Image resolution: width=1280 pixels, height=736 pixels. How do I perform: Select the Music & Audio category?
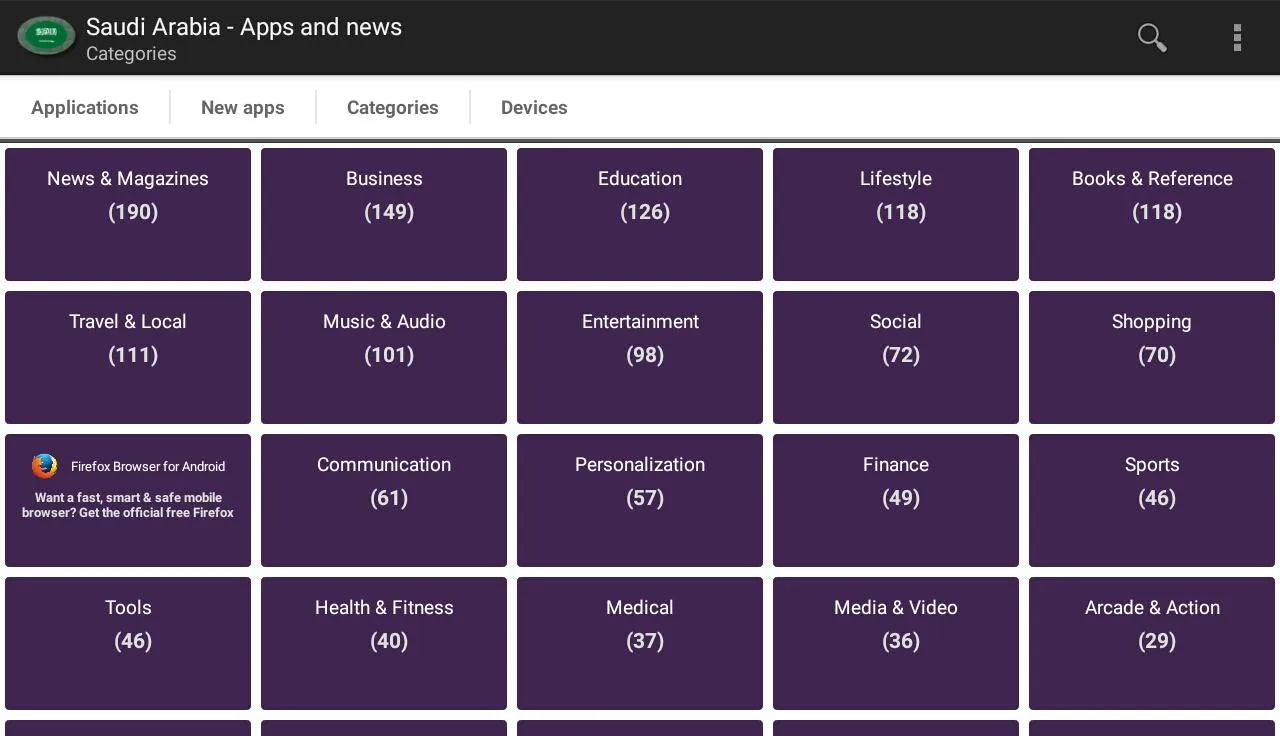(384, 357)
